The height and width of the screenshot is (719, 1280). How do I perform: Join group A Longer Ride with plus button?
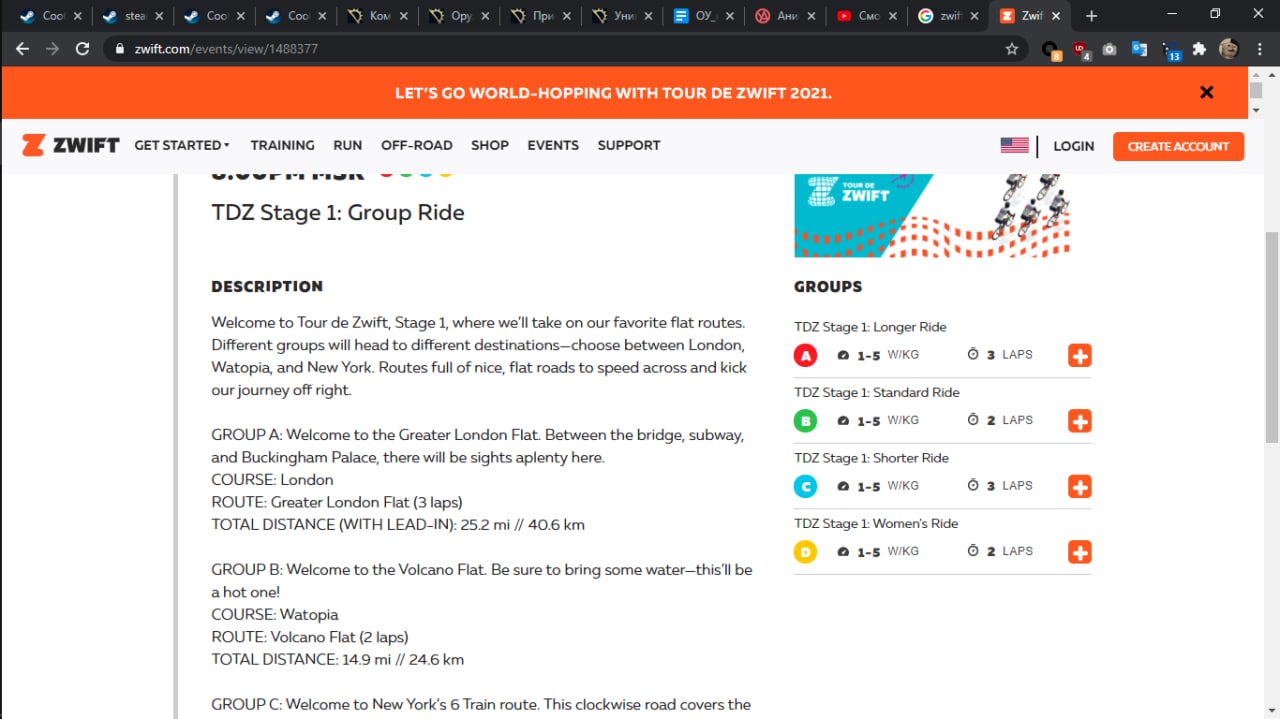(1080, 356)
